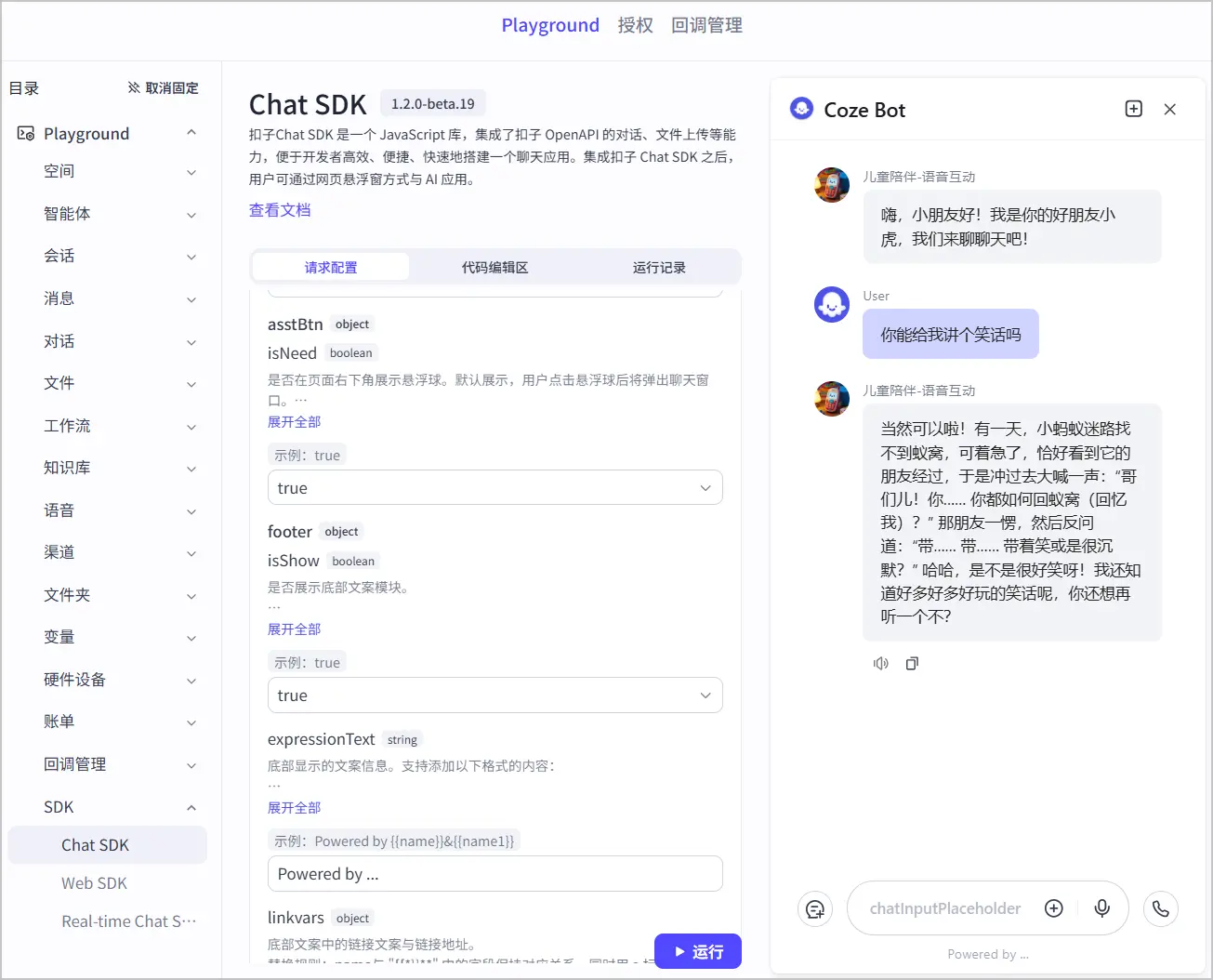Click the bot avatar on the greeting message

(x=832, y=185)
